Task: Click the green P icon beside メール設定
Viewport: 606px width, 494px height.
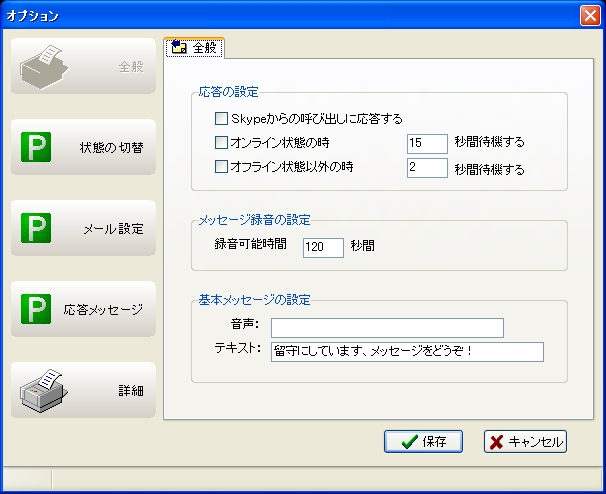Action: pos(36,228)
